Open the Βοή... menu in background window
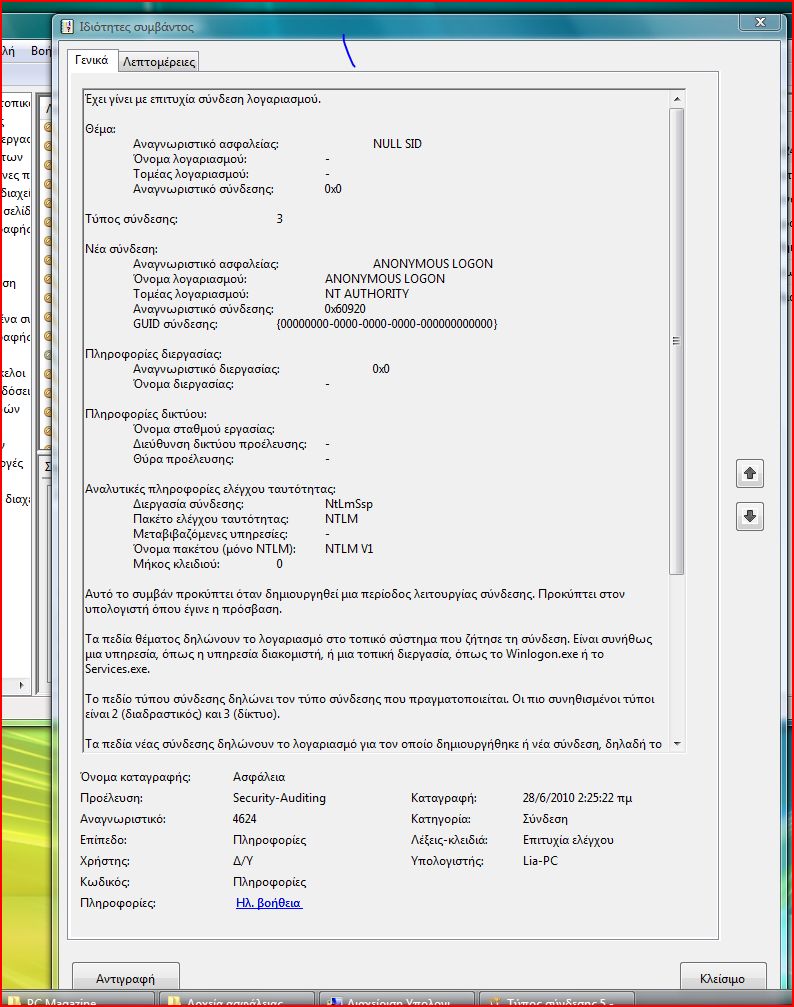 (x=41, y=51)
